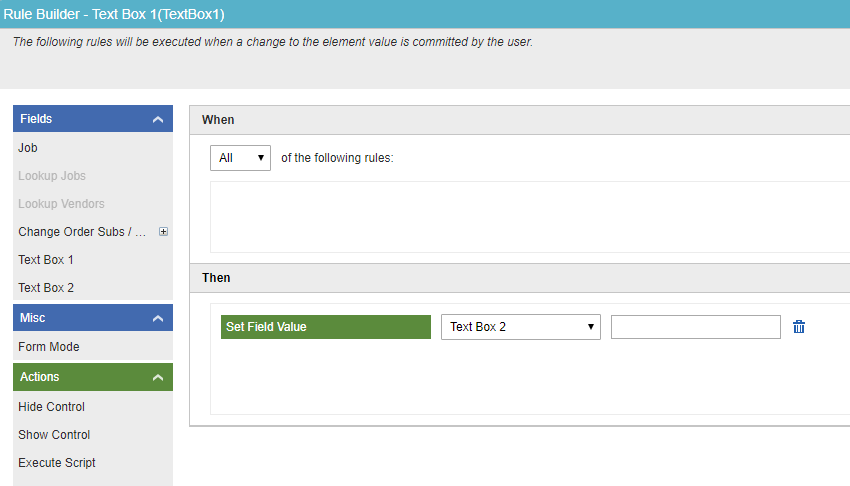
Task: Click the Set Field Value action label
Action: [325, 327]
